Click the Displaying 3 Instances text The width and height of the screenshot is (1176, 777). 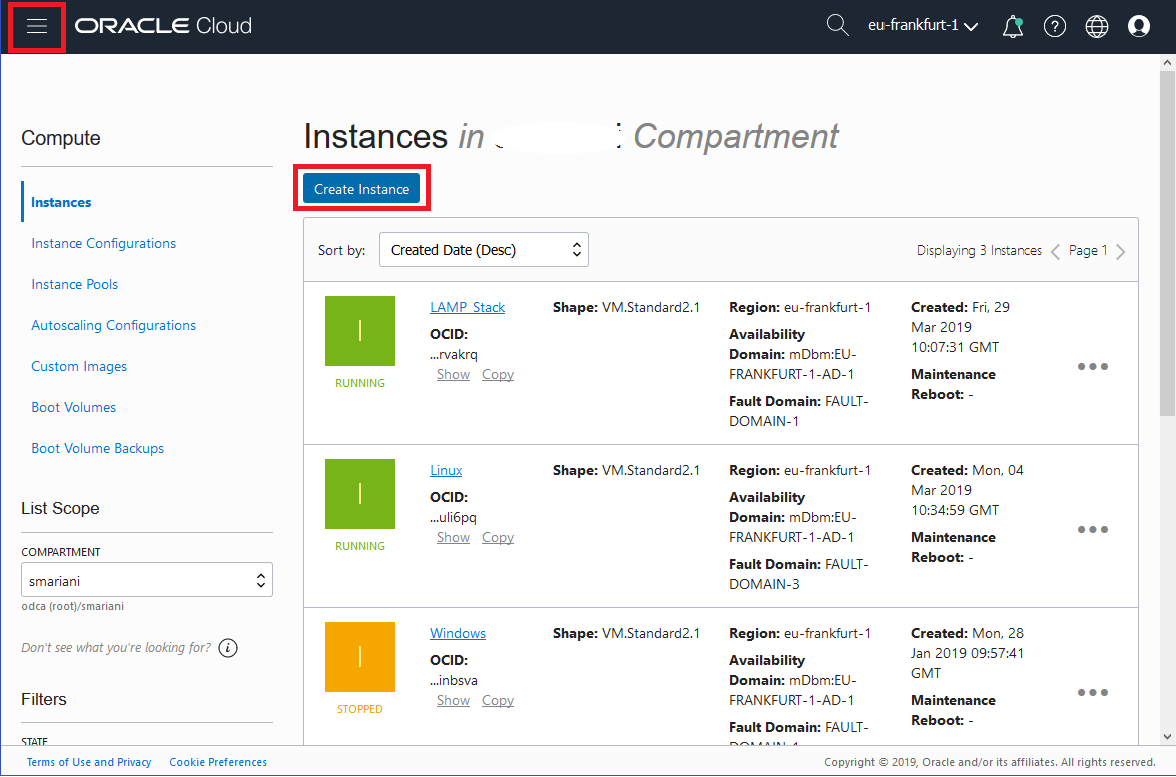[979, 250]
